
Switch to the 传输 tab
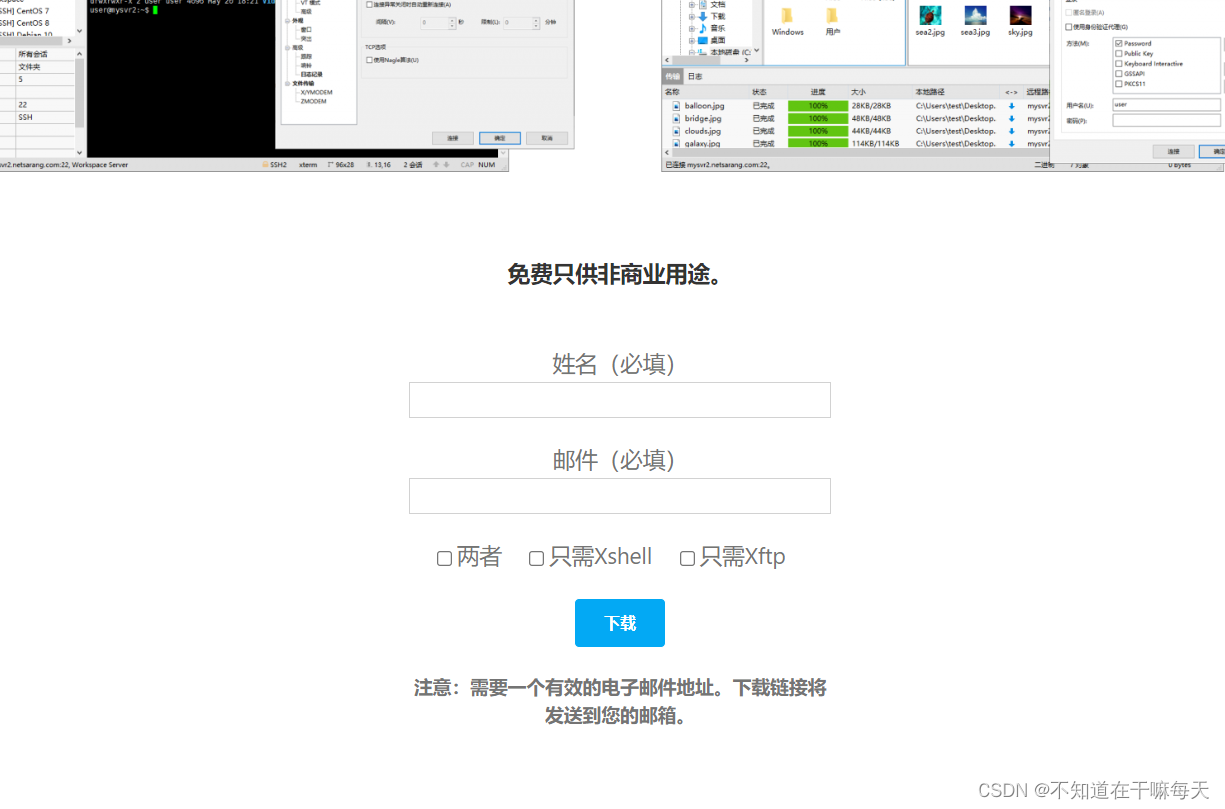click(x=673, y=76)
